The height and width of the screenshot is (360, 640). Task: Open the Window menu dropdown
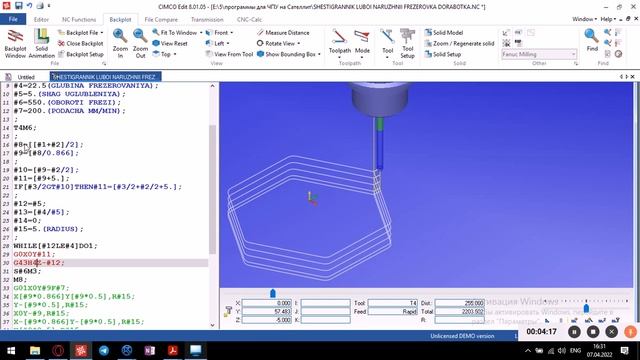pos(584,19)
